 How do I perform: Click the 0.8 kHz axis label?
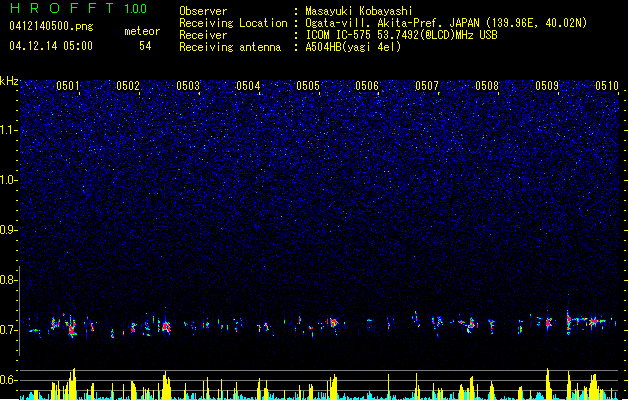[x=8, y=280]
